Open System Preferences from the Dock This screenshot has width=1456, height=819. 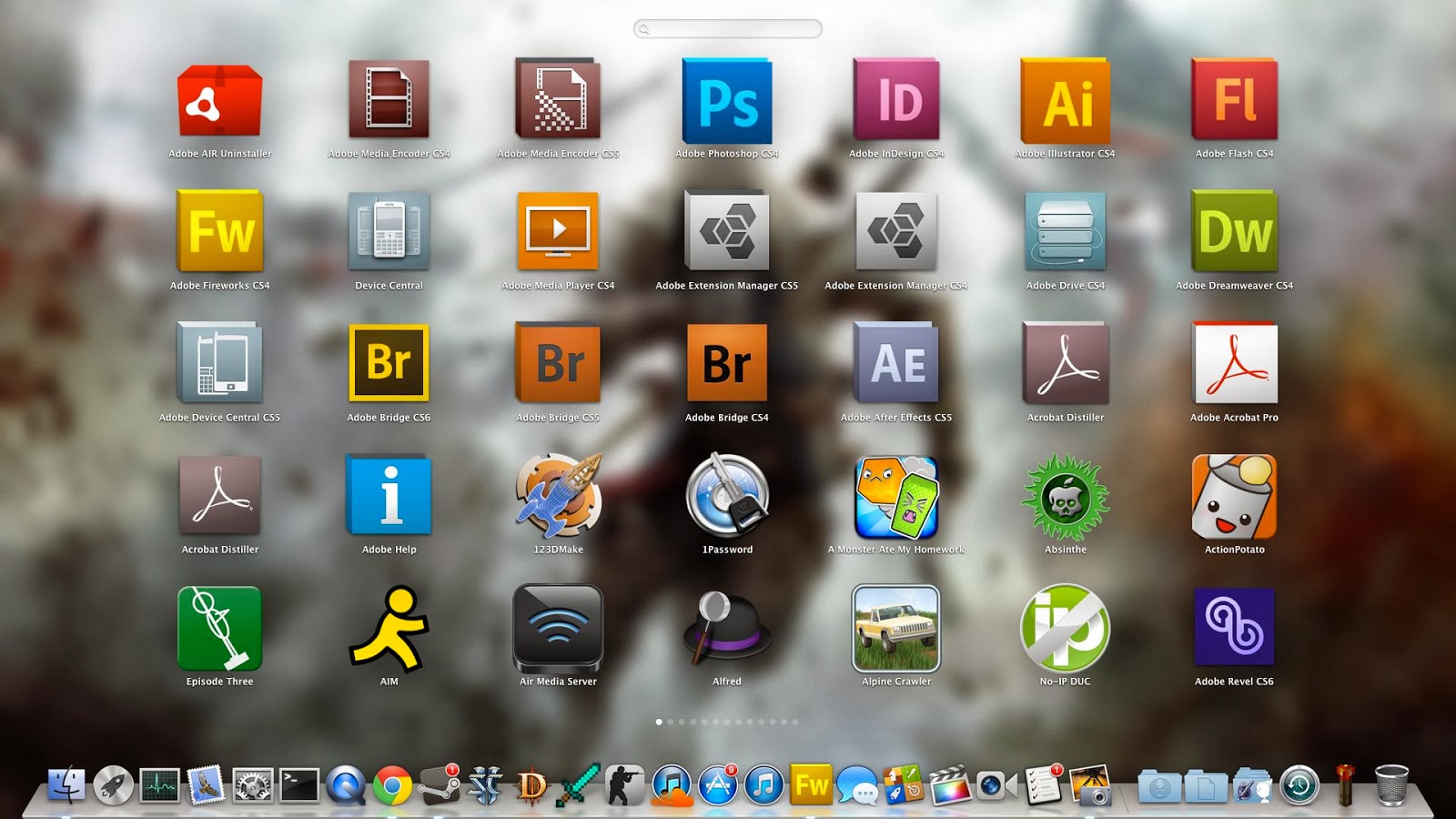[252, 784]
